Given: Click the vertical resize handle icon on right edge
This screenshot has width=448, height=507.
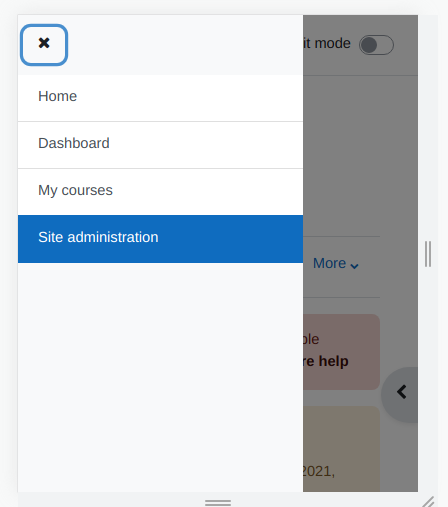Looking at the screenshot, I should click(x=428, y=254).
